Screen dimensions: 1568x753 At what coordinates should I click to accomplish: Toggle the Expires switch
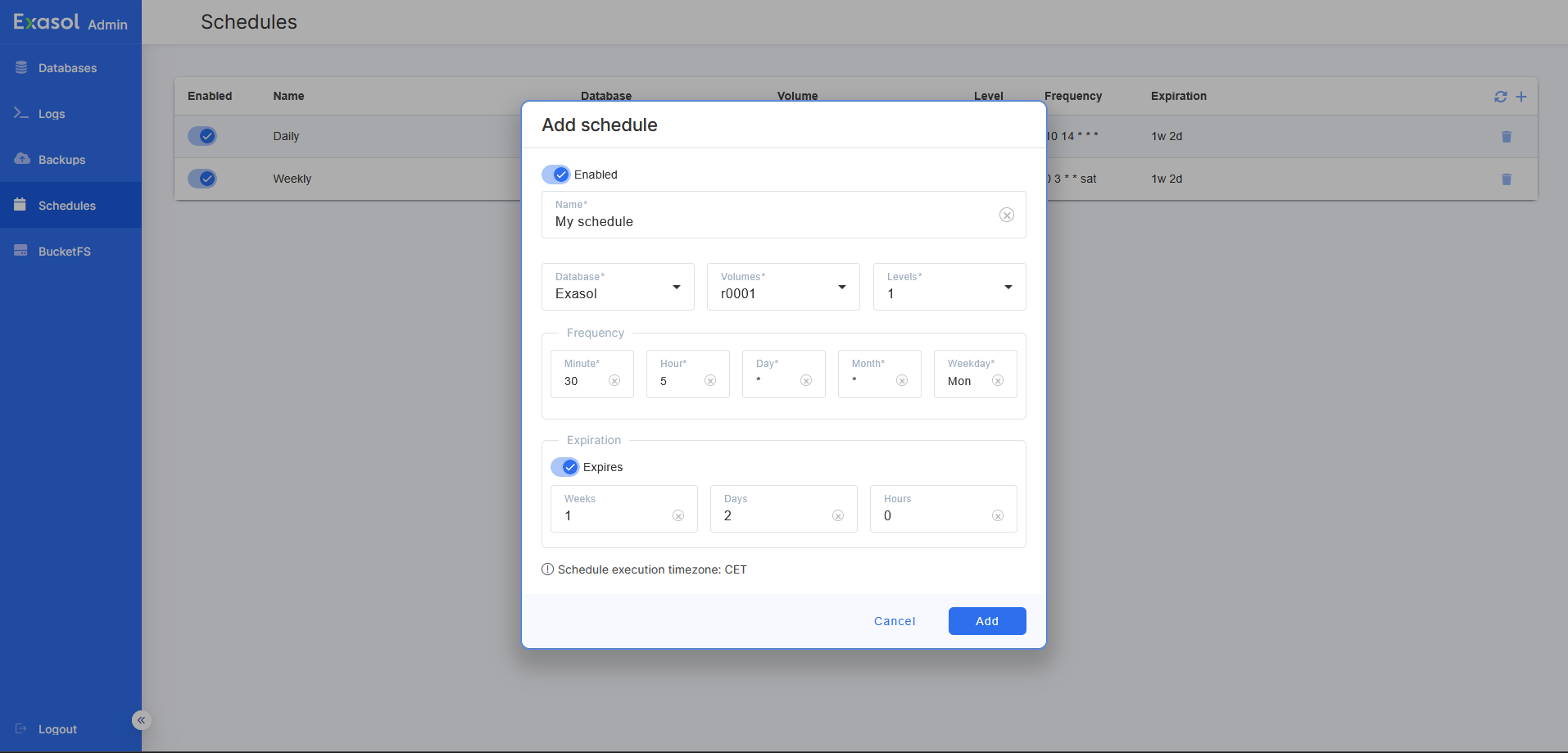tap(565, 467)
